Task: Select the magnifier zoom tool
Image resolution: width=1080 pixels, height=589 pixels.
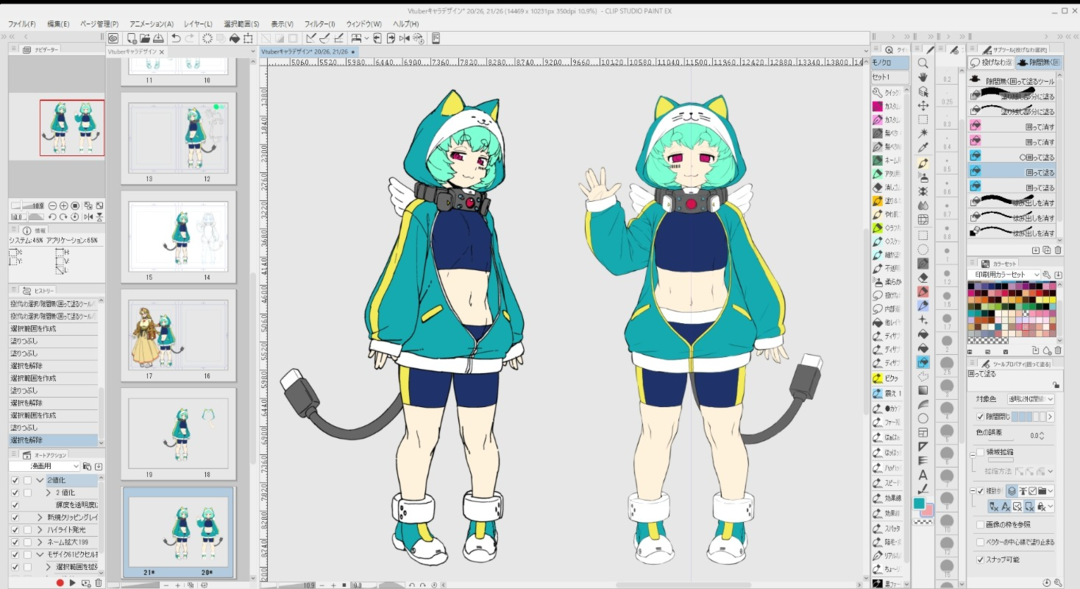Action: (x=922, y=63)
